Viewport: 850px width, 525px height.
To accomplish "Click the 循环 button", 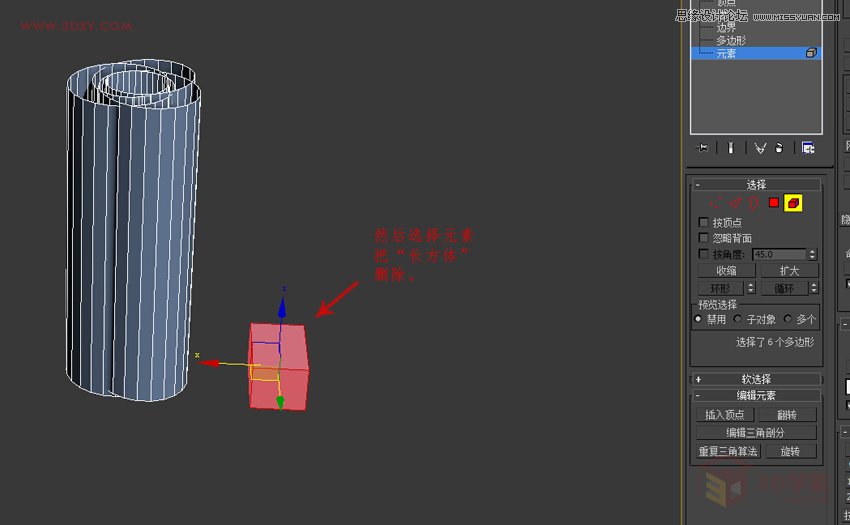I will click(x=784, y=288).
